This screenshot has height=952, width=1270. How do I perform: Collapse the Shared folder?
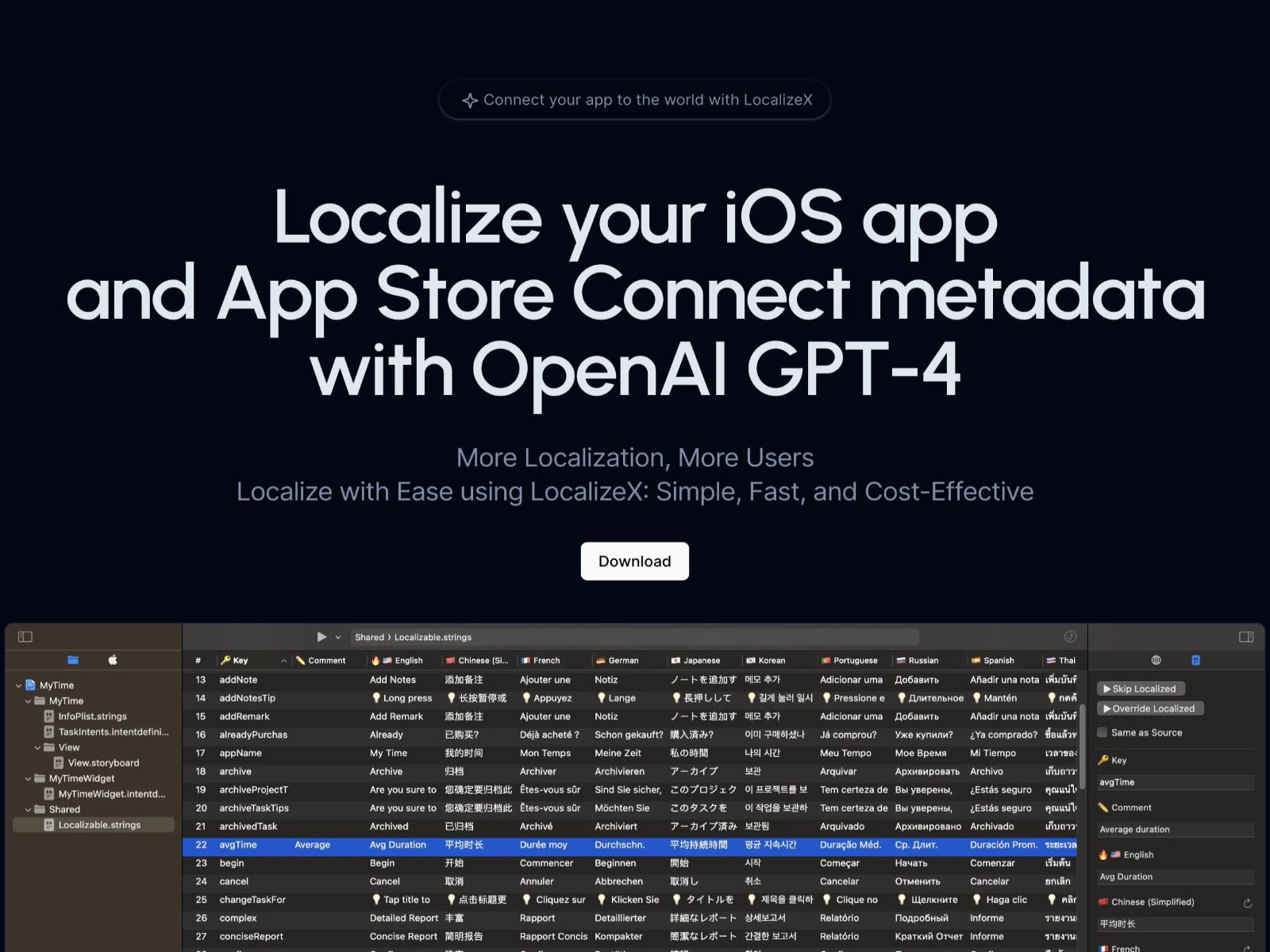(28, 810)
